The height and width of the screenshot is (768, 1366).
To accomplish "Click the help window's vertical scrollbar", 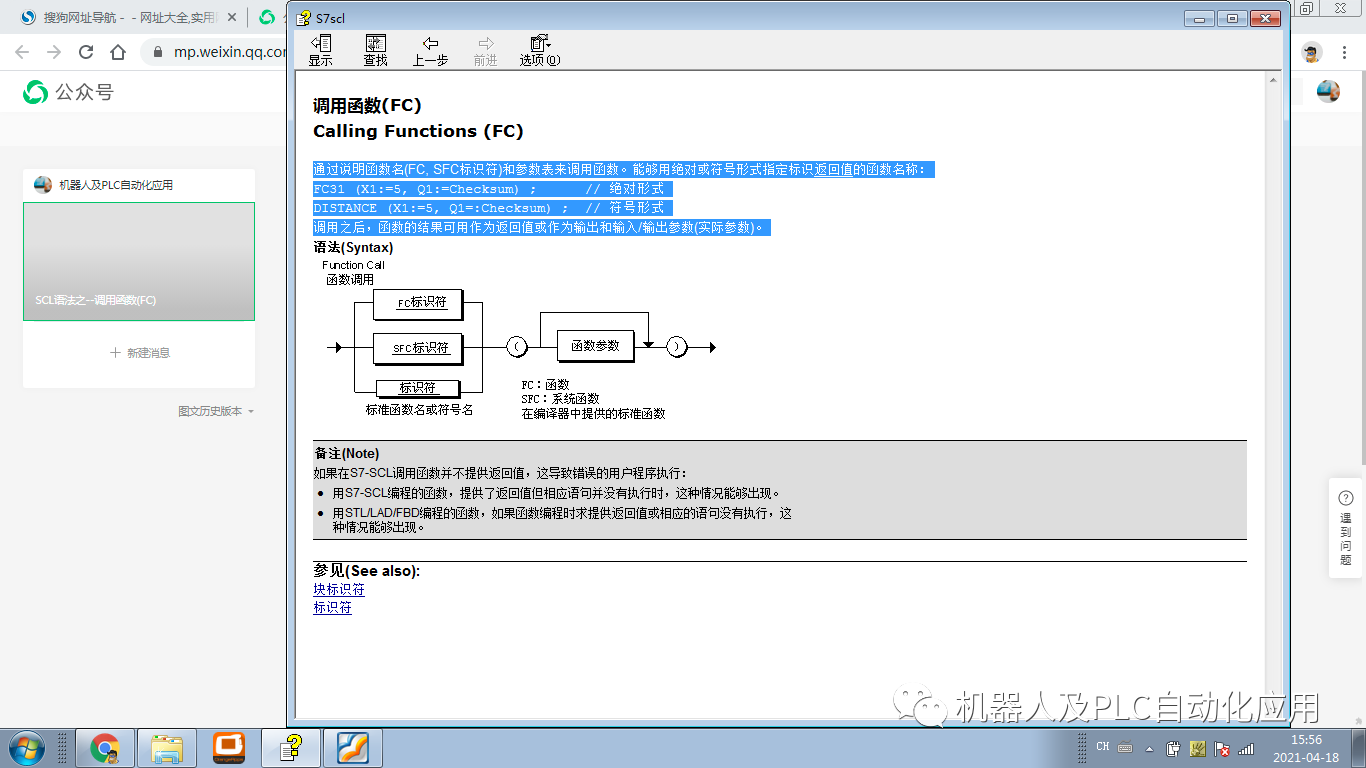I will tap(1274, 400).
